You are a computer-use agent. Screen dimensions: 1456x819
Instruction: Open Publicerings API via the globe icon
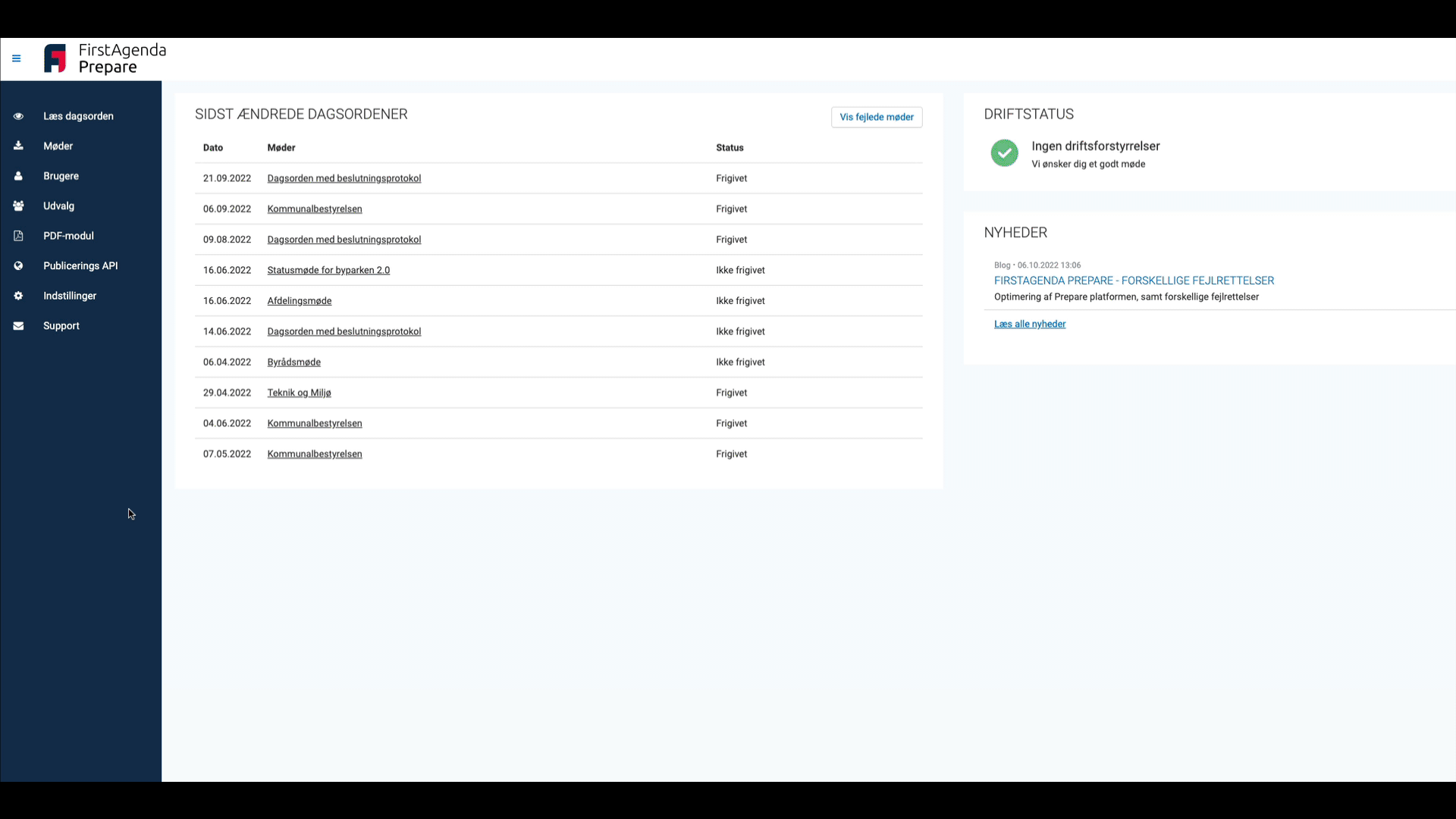coord(17,265)
